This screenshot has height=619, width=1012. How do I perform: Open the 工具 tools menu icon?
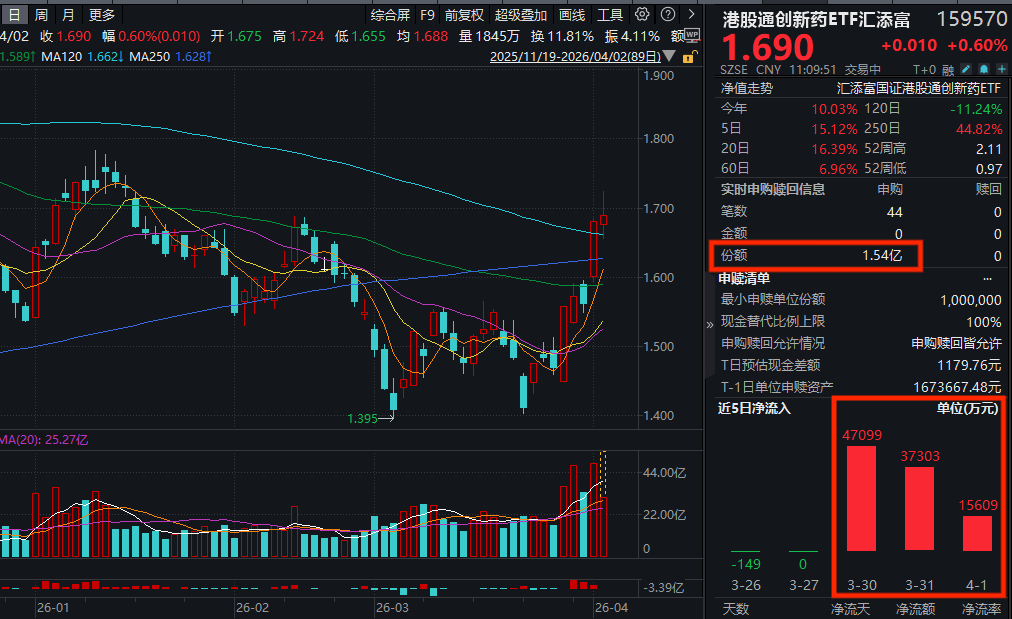click(x=610, y=14)
